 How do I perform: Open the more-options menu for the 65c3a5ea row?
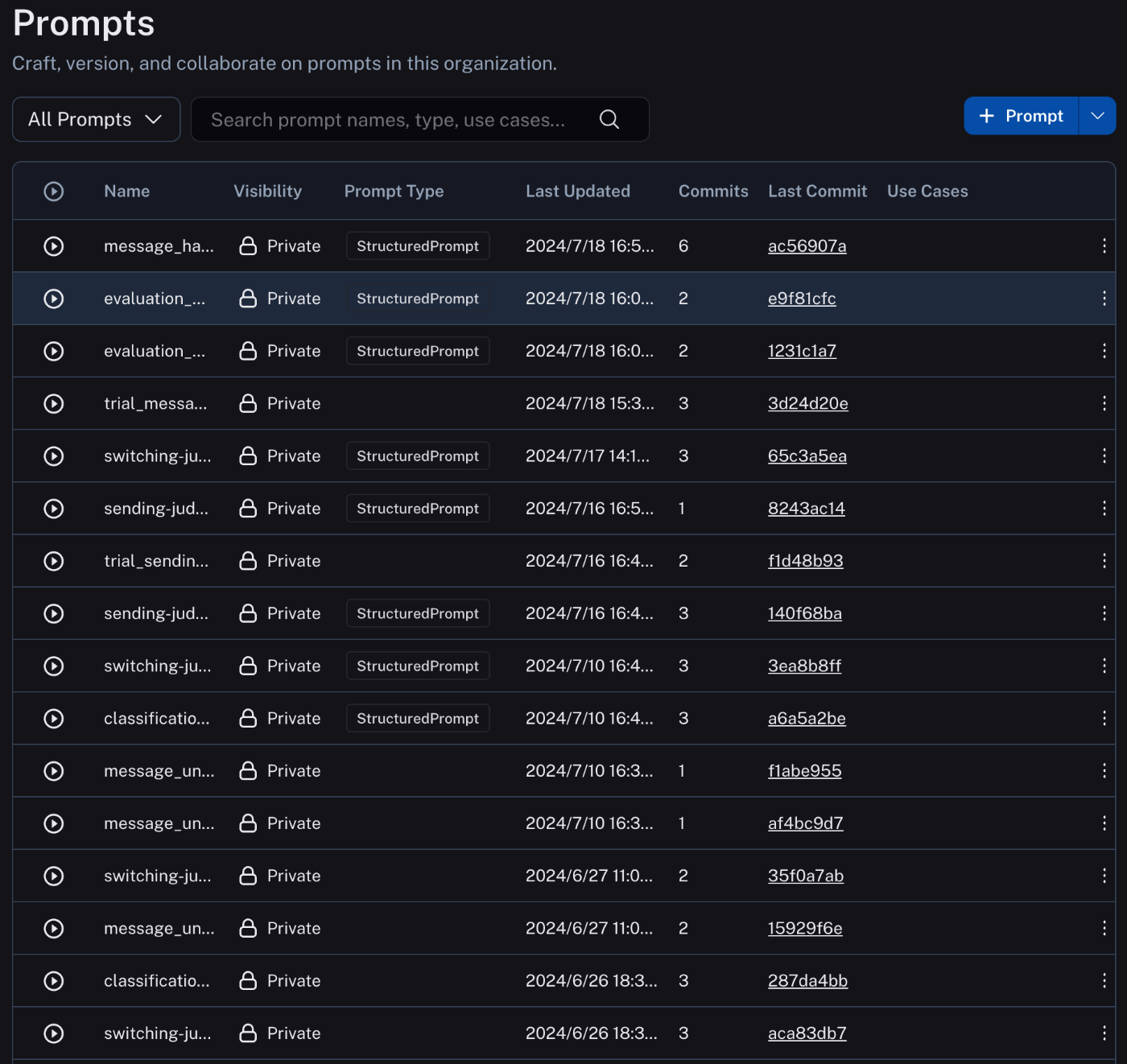tap(1104, 456)
